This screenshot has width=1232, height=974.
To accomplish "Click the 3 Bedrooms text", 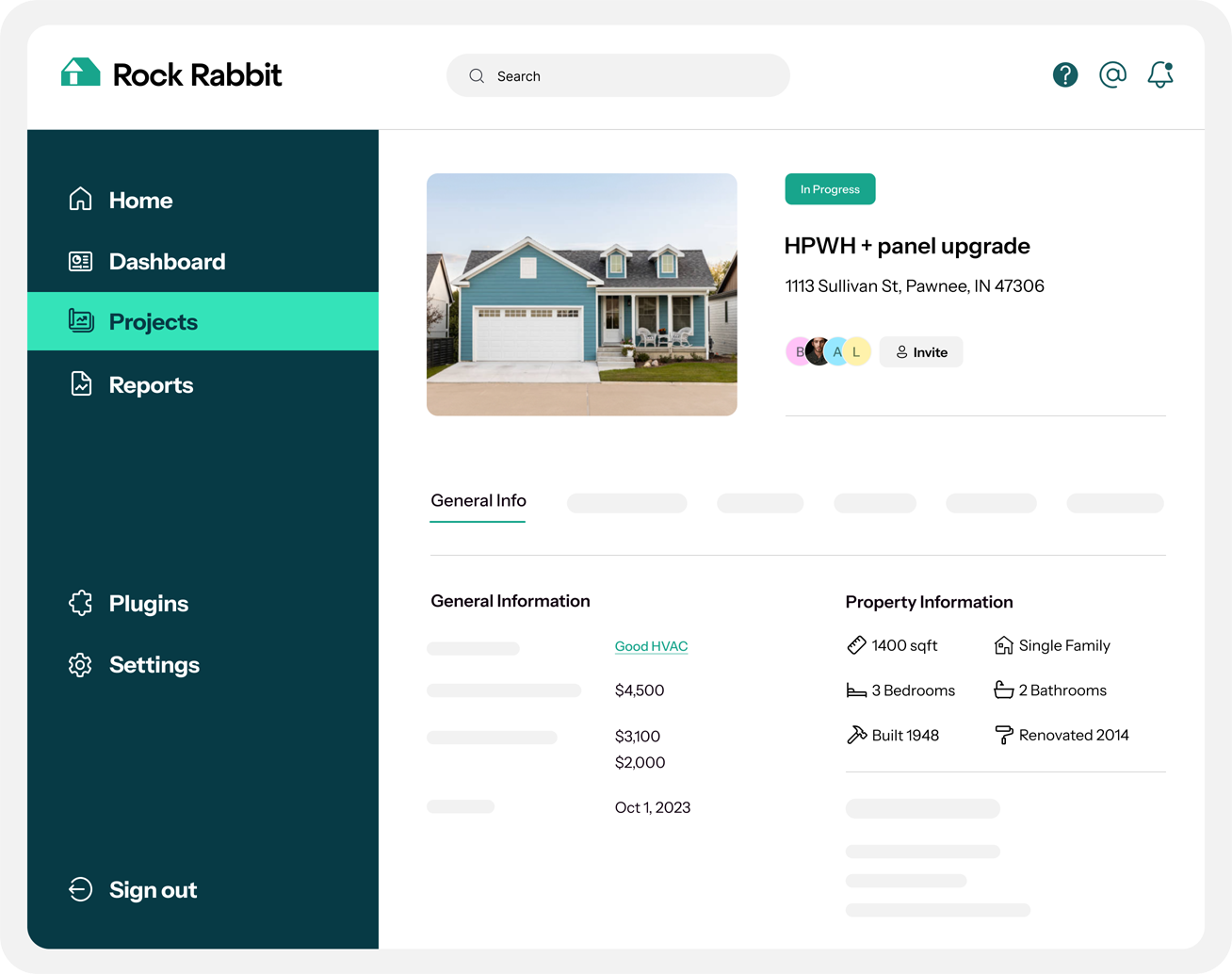I will pyautogui.click(x=914, y=690).
